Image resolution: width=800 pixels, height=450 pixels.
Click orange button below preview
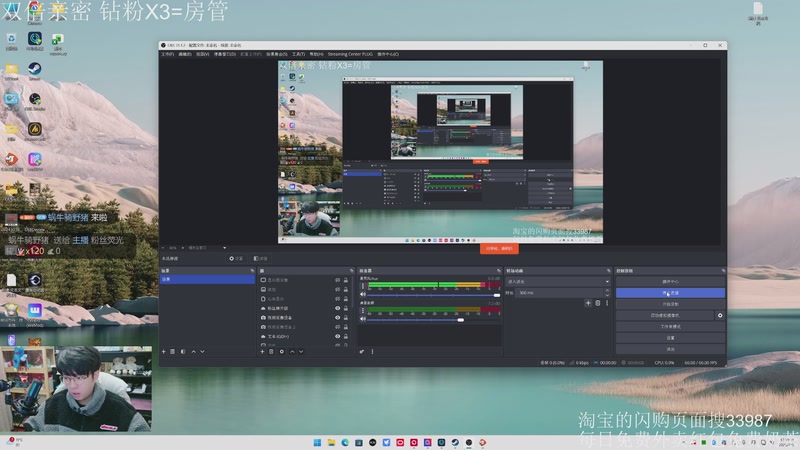499,248
